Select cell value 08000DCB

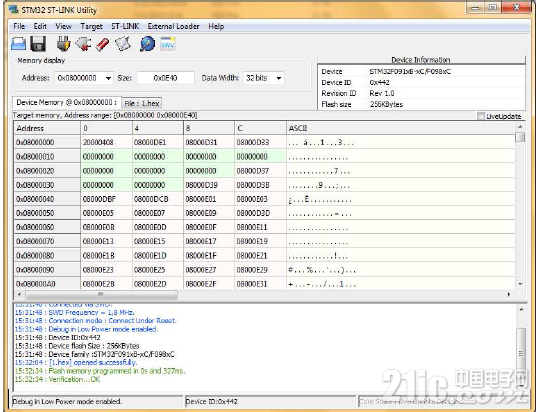pos(158,199)
